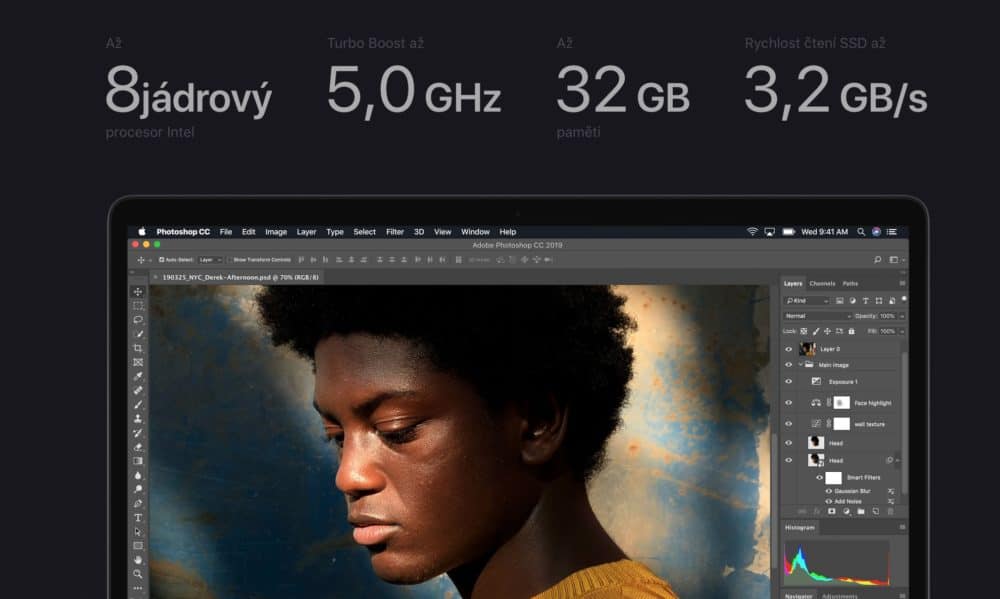Hide the Main image group
1000x599 pixels.
tap(788, 365)
